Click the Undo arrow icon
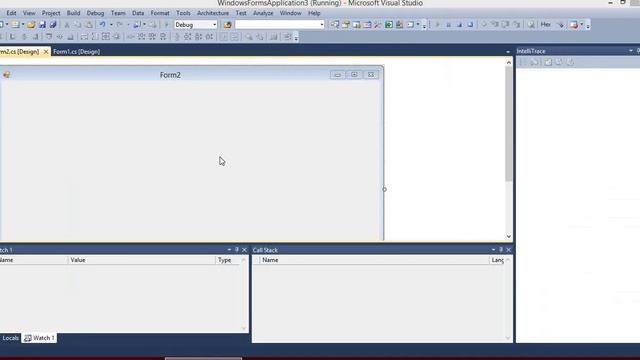Image resolution: width=640 pixels, height=360 pixels. coord(102,25)
